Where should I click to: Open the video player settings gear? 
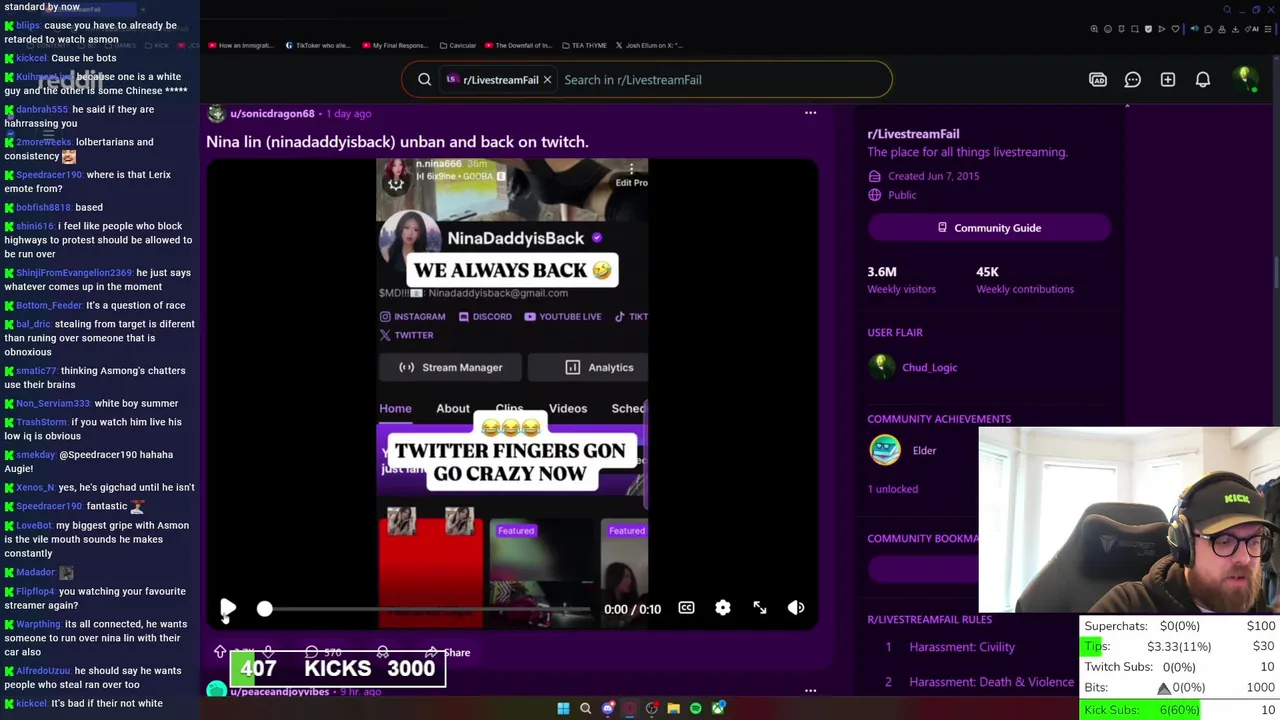tap(723, 608)
